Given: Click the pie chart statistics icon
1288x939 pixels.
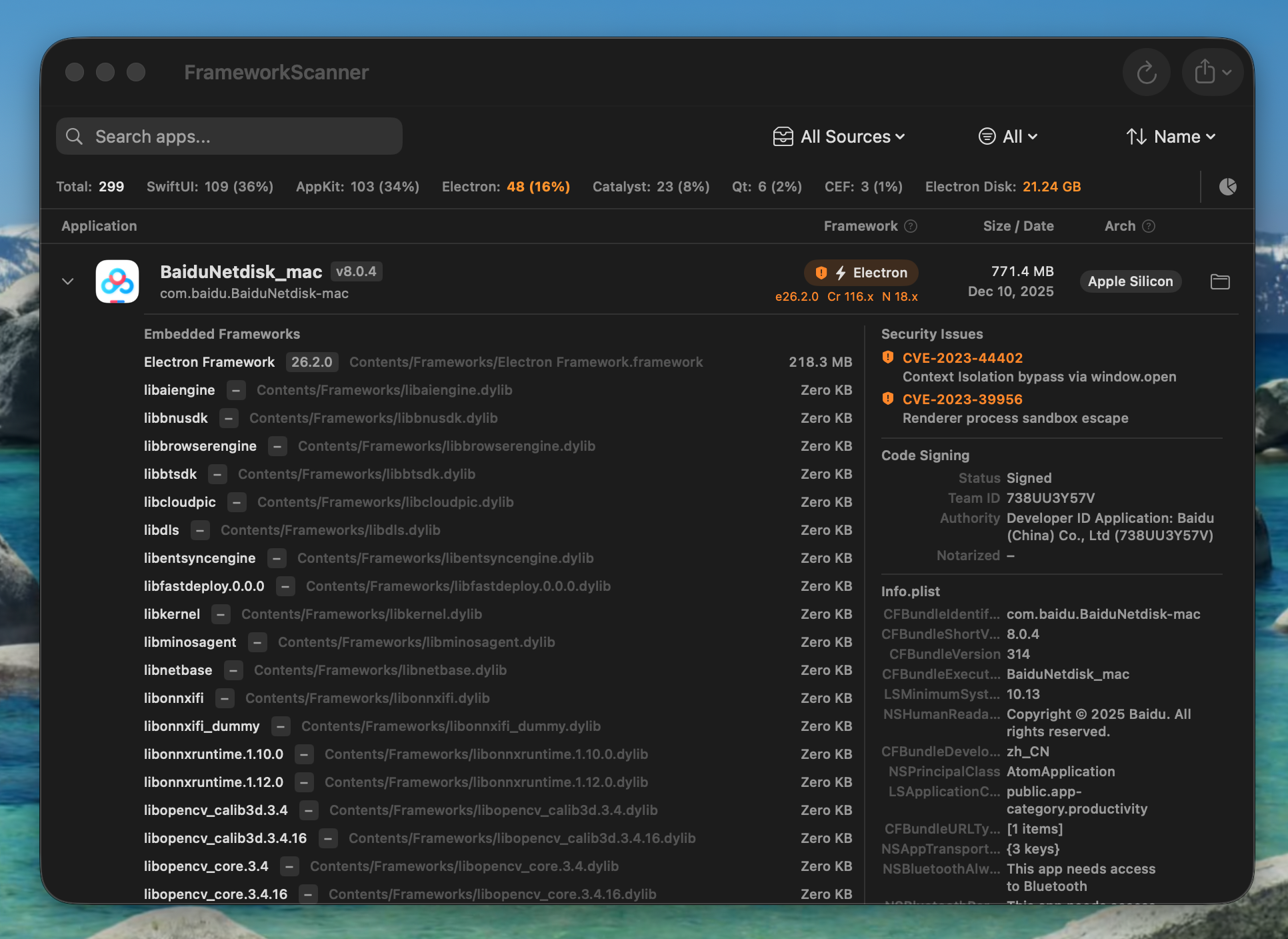Looking at the screenshot, I should click(x=1227, y=187).
